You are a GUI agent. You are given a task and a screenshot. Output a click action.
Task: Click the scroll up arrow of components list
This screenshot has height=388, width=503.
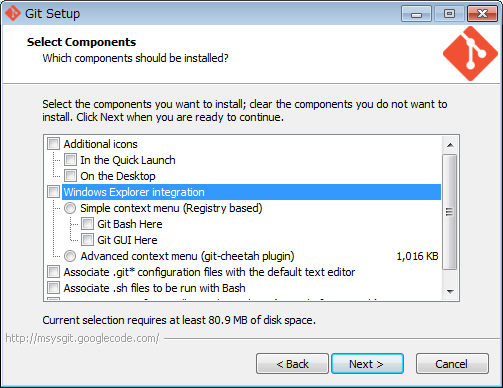point(450,145)
